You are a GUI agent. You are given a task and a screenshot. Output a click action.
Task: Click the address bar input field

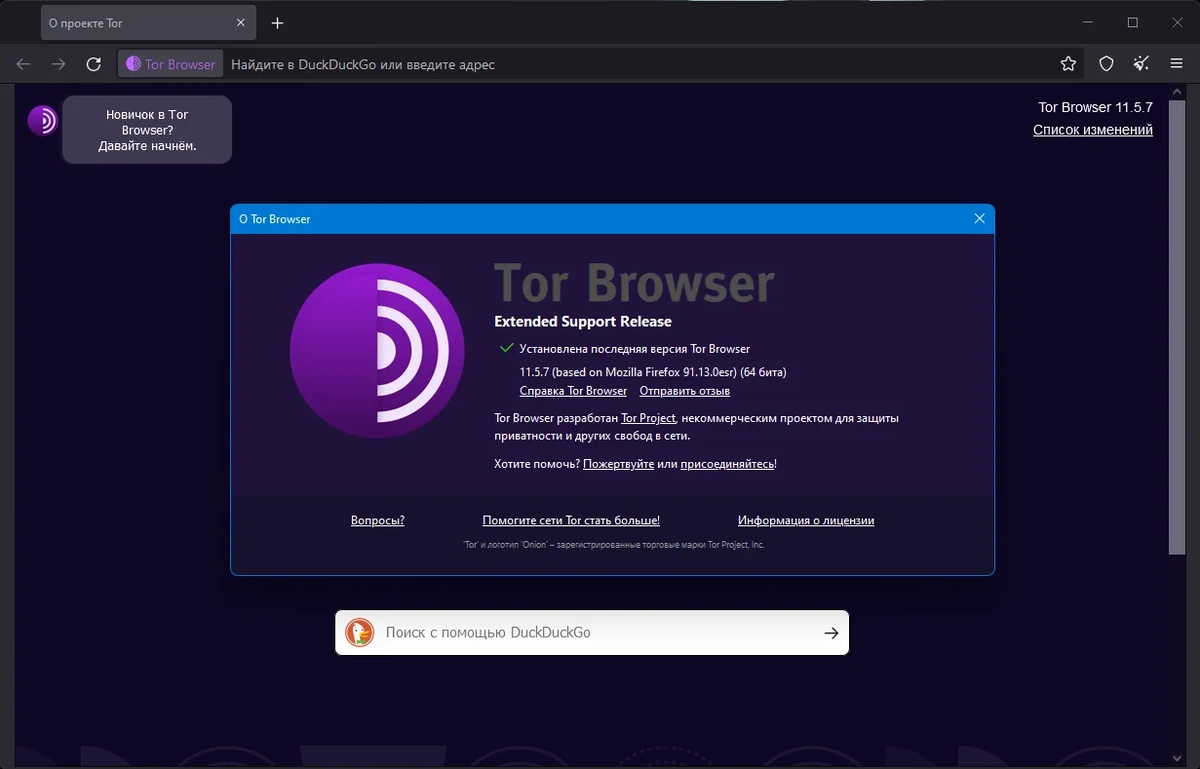tap(640, 64)
